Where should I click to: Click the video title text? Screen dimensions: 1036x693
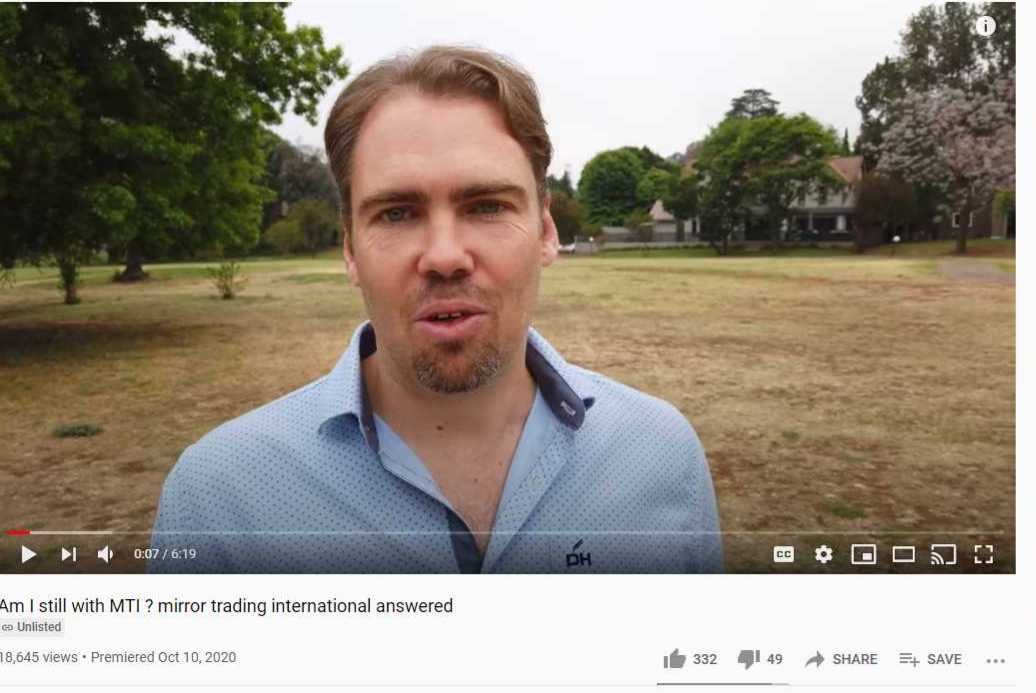coord(226,605)
